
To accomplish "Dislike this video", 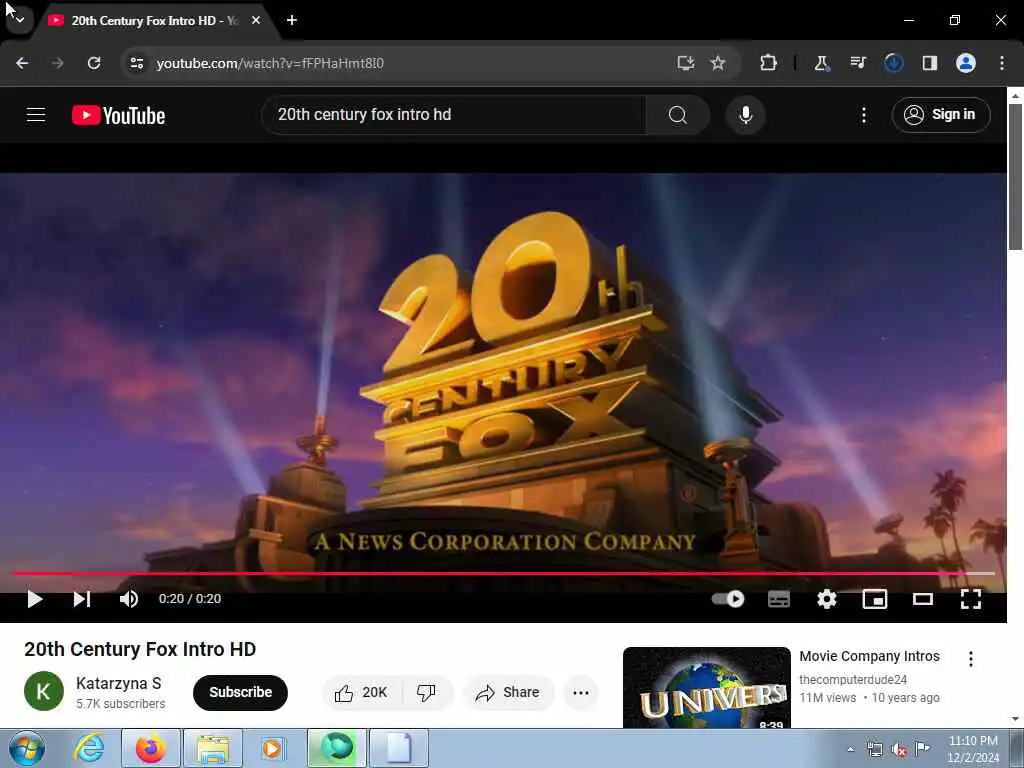I will click(x=426, y=693).
